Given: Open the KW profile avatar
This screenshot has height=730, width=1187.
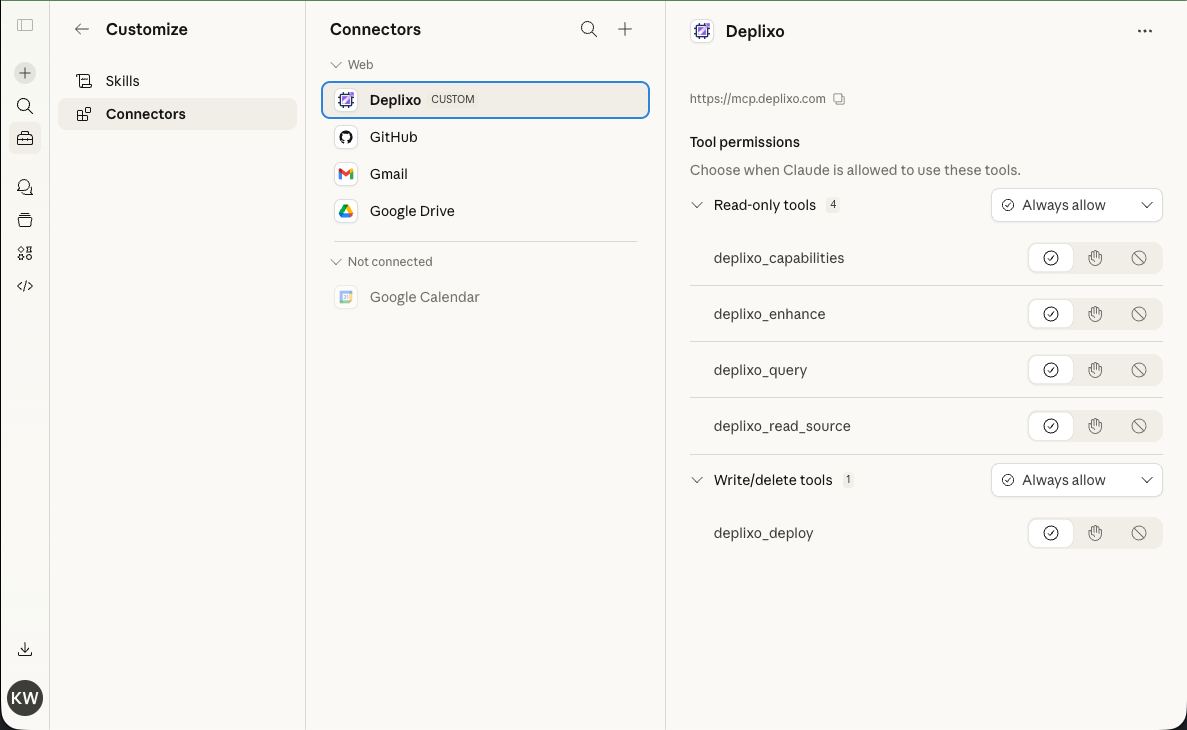Looking at the screenshot, I should 25,697.
